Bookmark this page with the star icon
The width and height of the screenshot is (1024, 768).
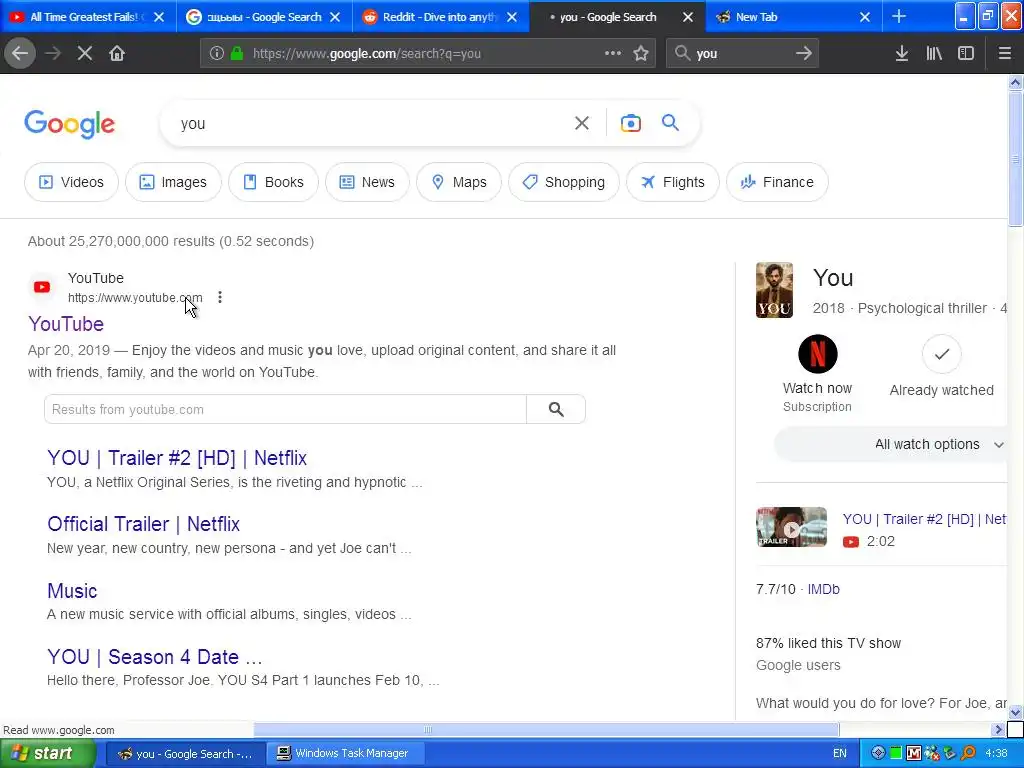641,54
